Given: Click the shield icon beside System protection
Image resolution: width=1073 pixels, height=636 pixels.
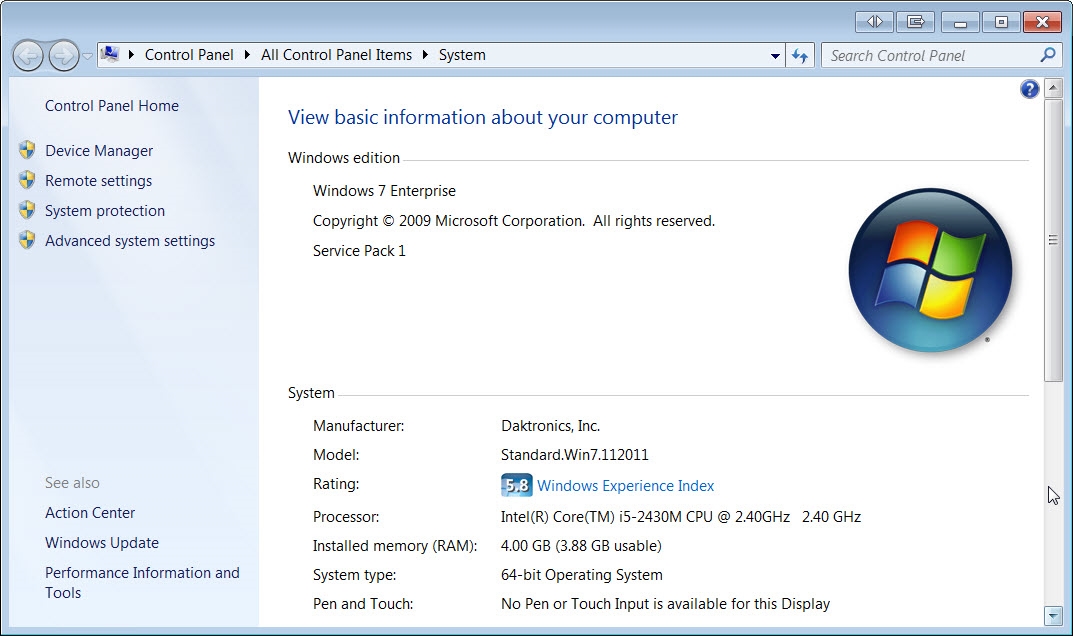Looking at the screenshot, I should pos(26,210).
